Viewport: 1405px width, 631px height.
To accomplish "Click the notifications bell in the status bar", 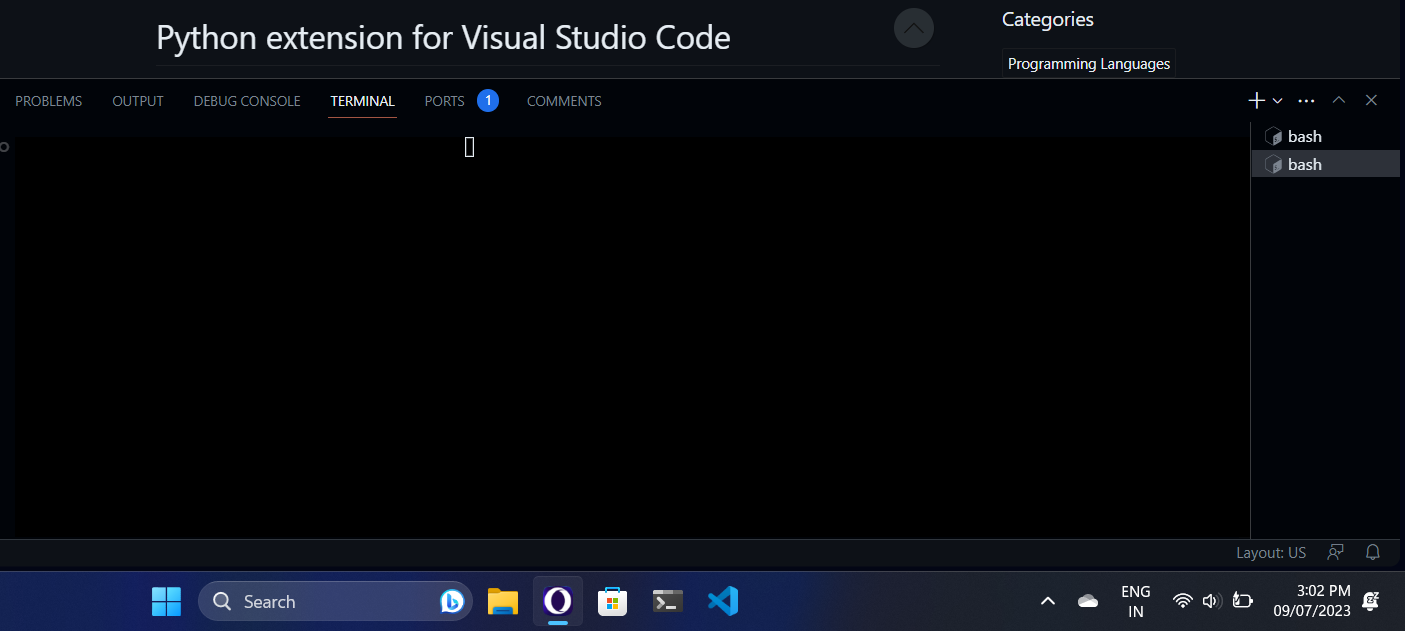I will 1371,552.
